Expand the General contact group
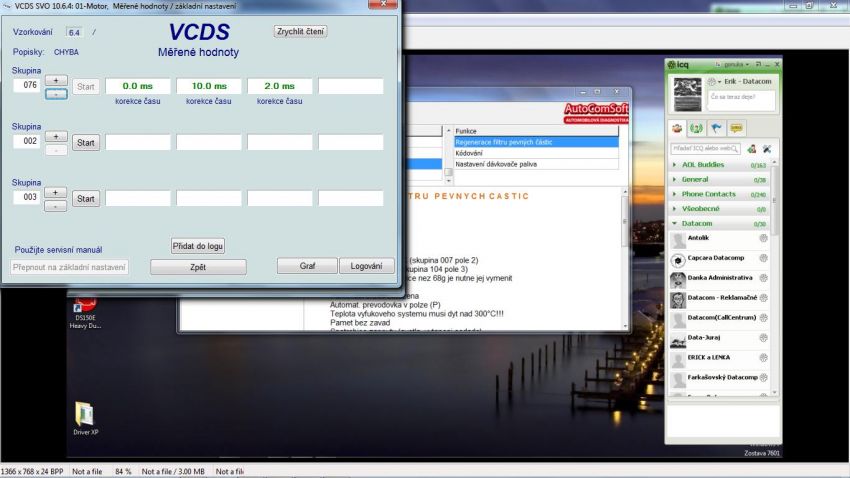 pos(674,179)
